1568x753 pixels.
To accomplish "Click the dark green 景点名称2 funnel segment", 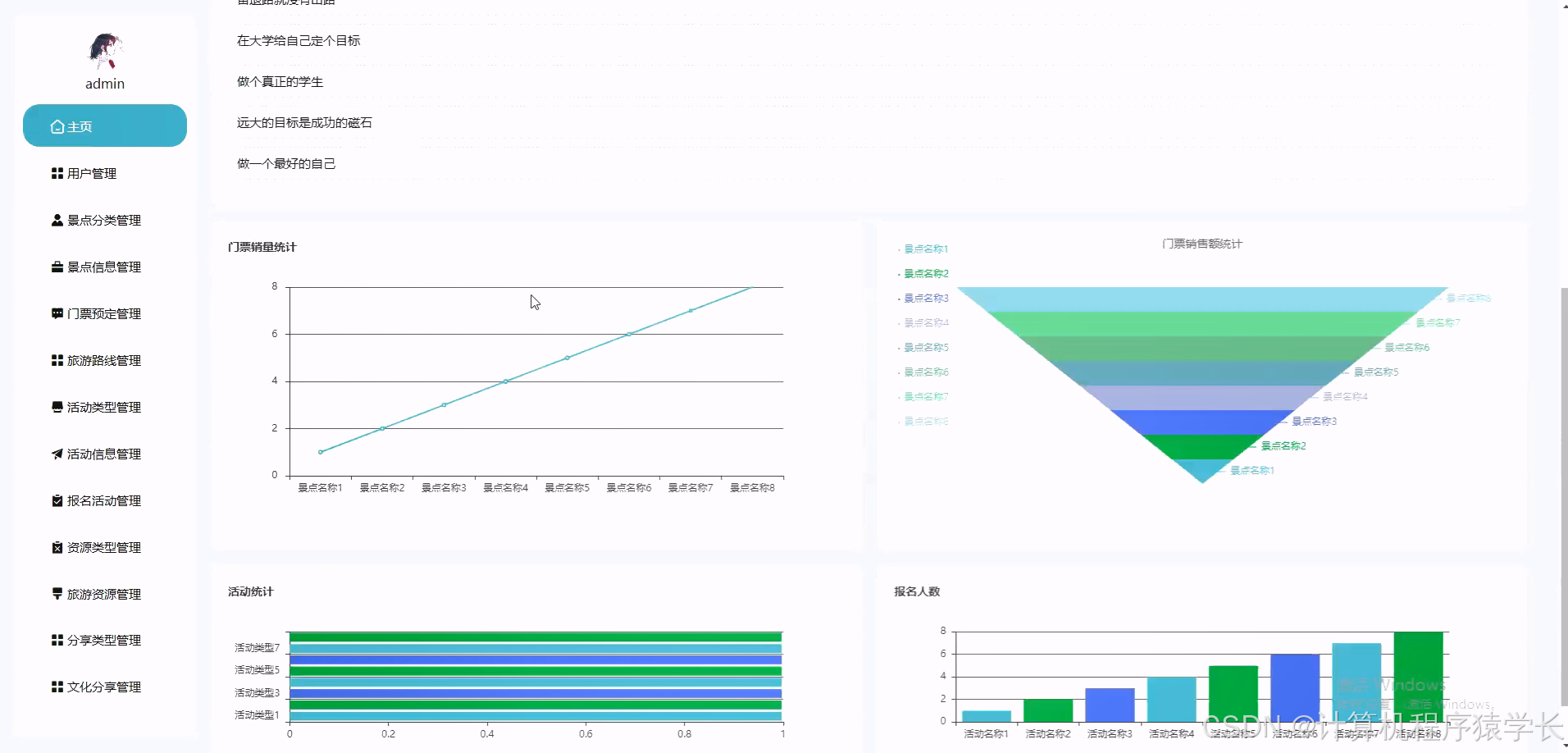I will tap(1202, 446).
